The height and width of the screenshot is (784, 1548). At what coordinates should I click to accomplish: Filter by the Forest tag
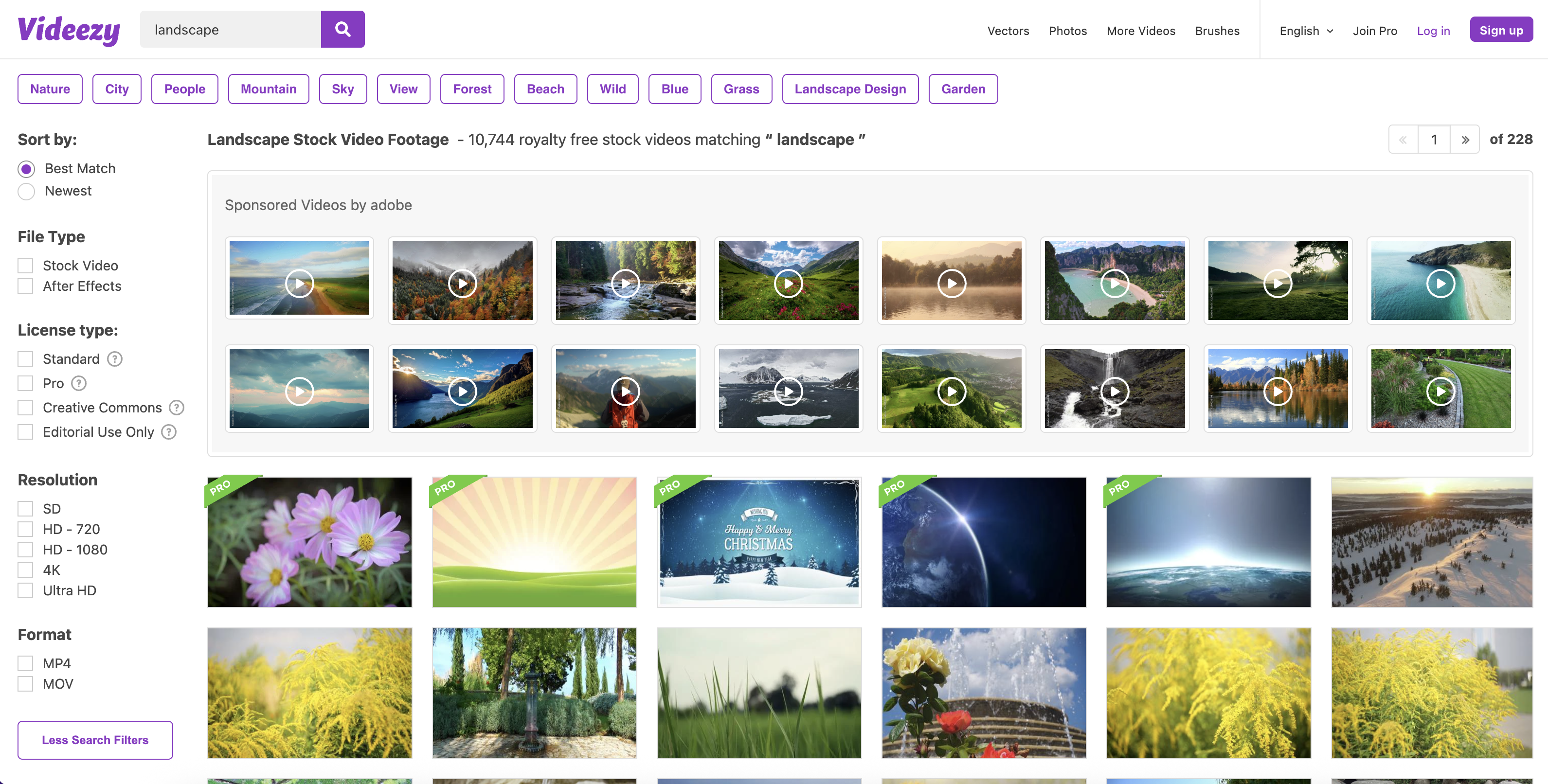coord(472,89)
